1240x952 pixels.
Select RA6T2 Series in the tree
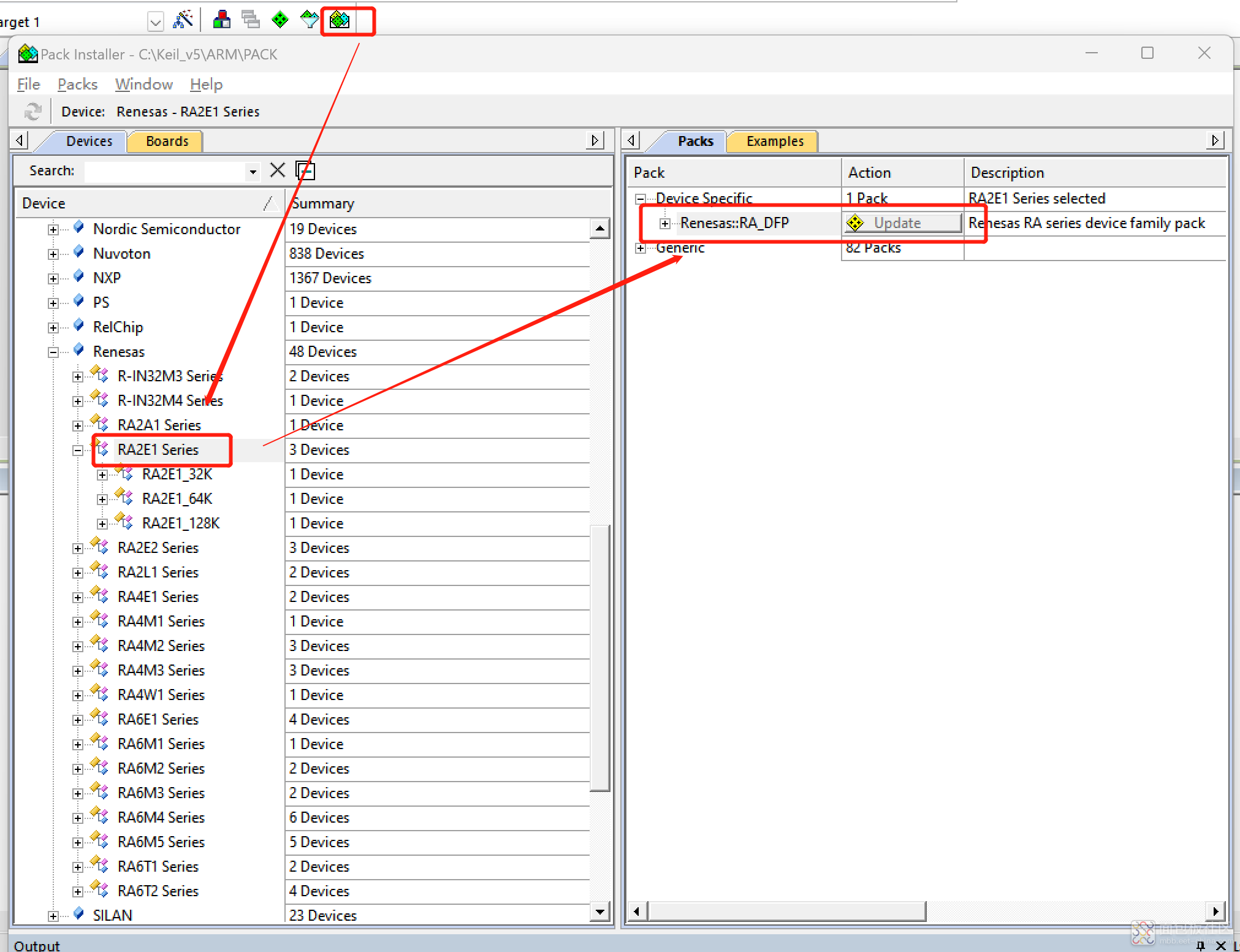[x=158, y=891]
